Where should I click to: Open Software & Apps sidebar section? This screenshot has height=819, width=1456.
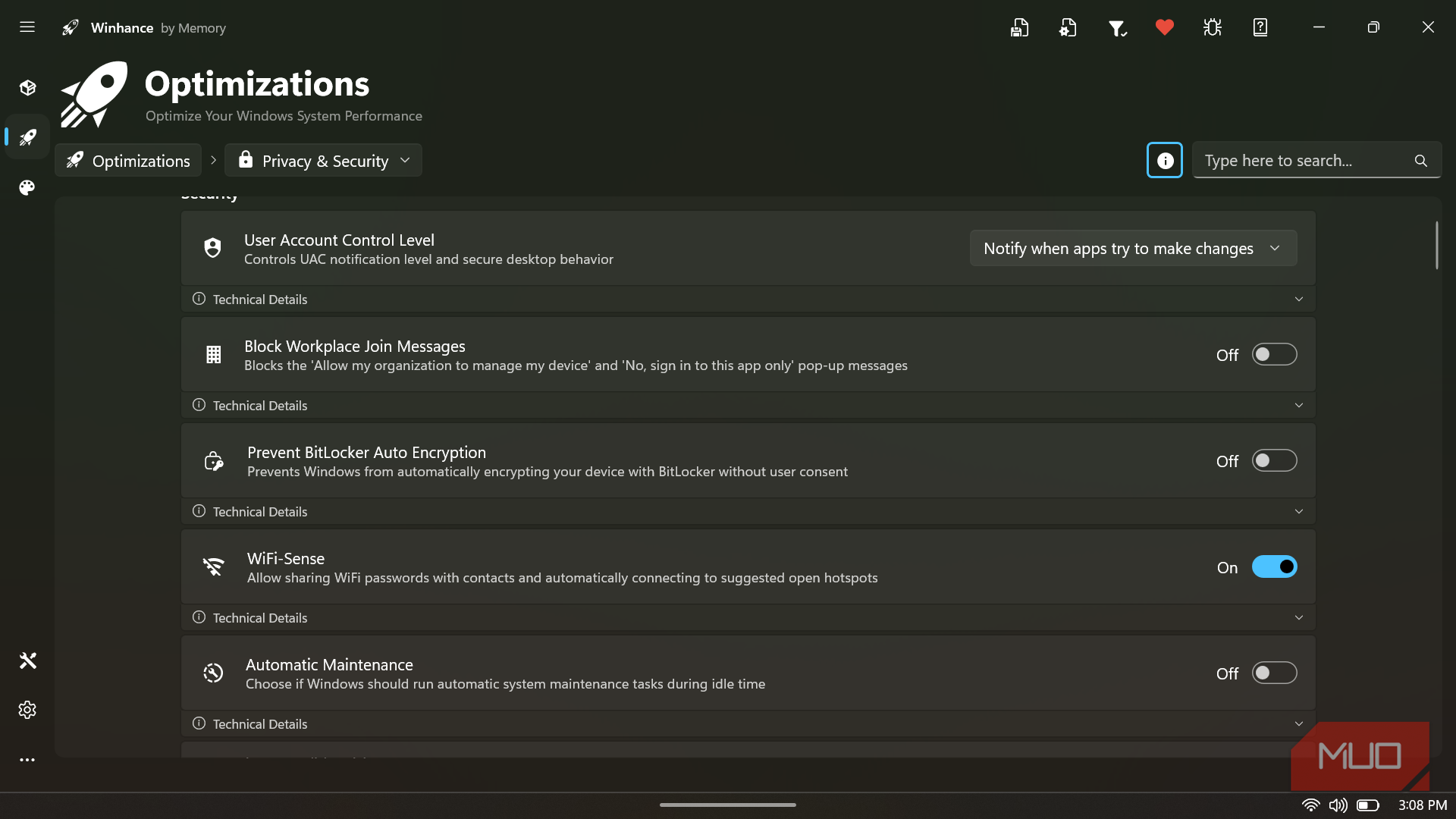[x=27, y=88]
